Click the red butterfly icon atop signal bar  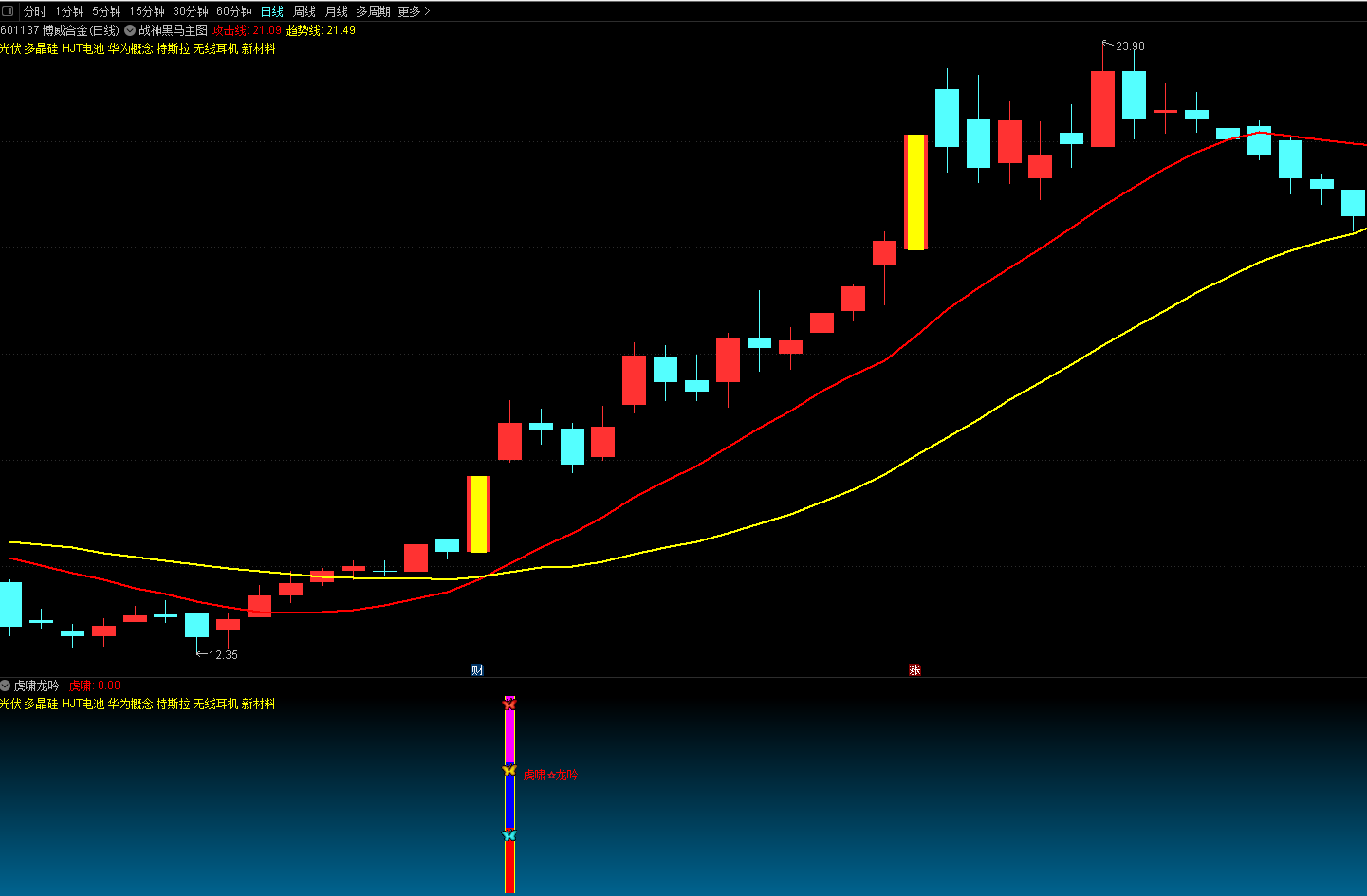point(509,703)
